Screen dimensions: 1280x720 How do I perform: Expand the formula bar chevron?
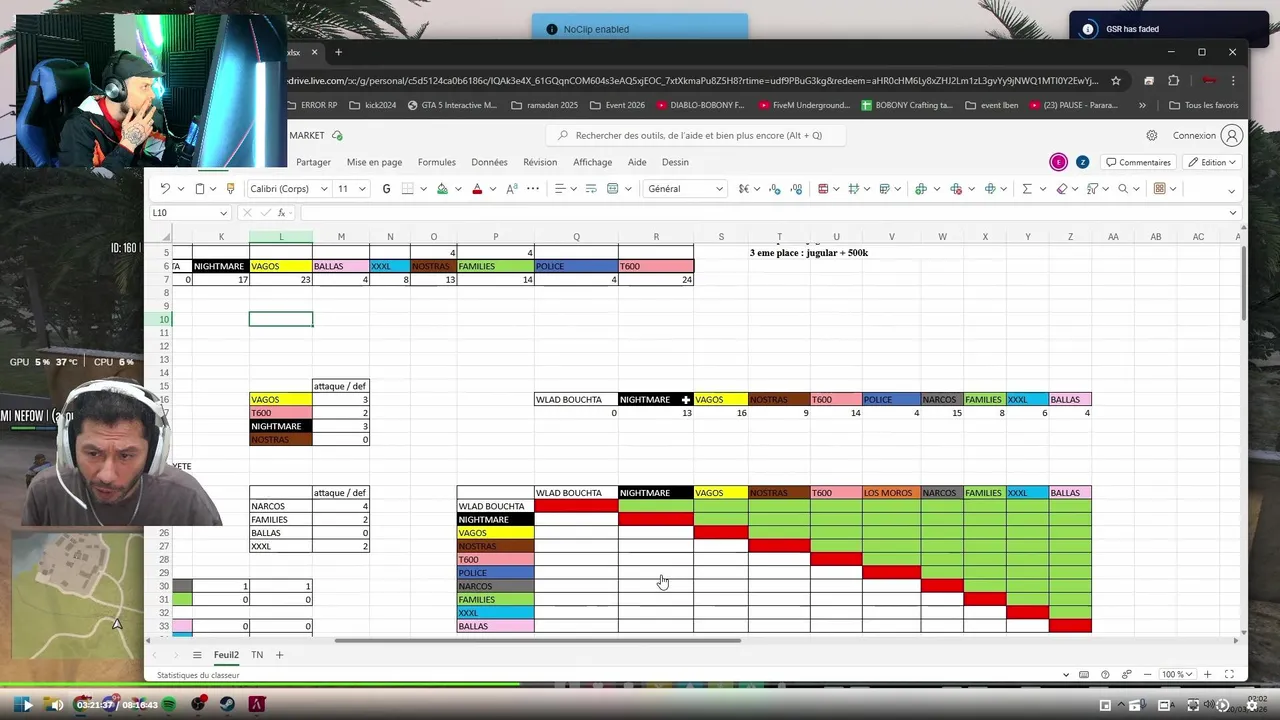coord(1232,213)
